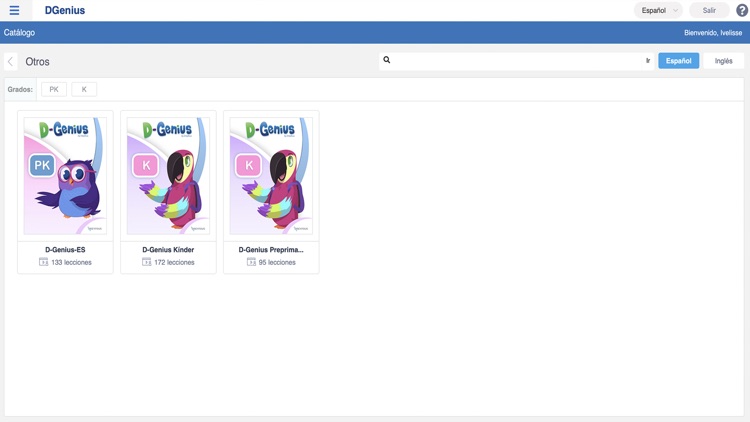Click the '133 lecciones' text

(71, 262)
